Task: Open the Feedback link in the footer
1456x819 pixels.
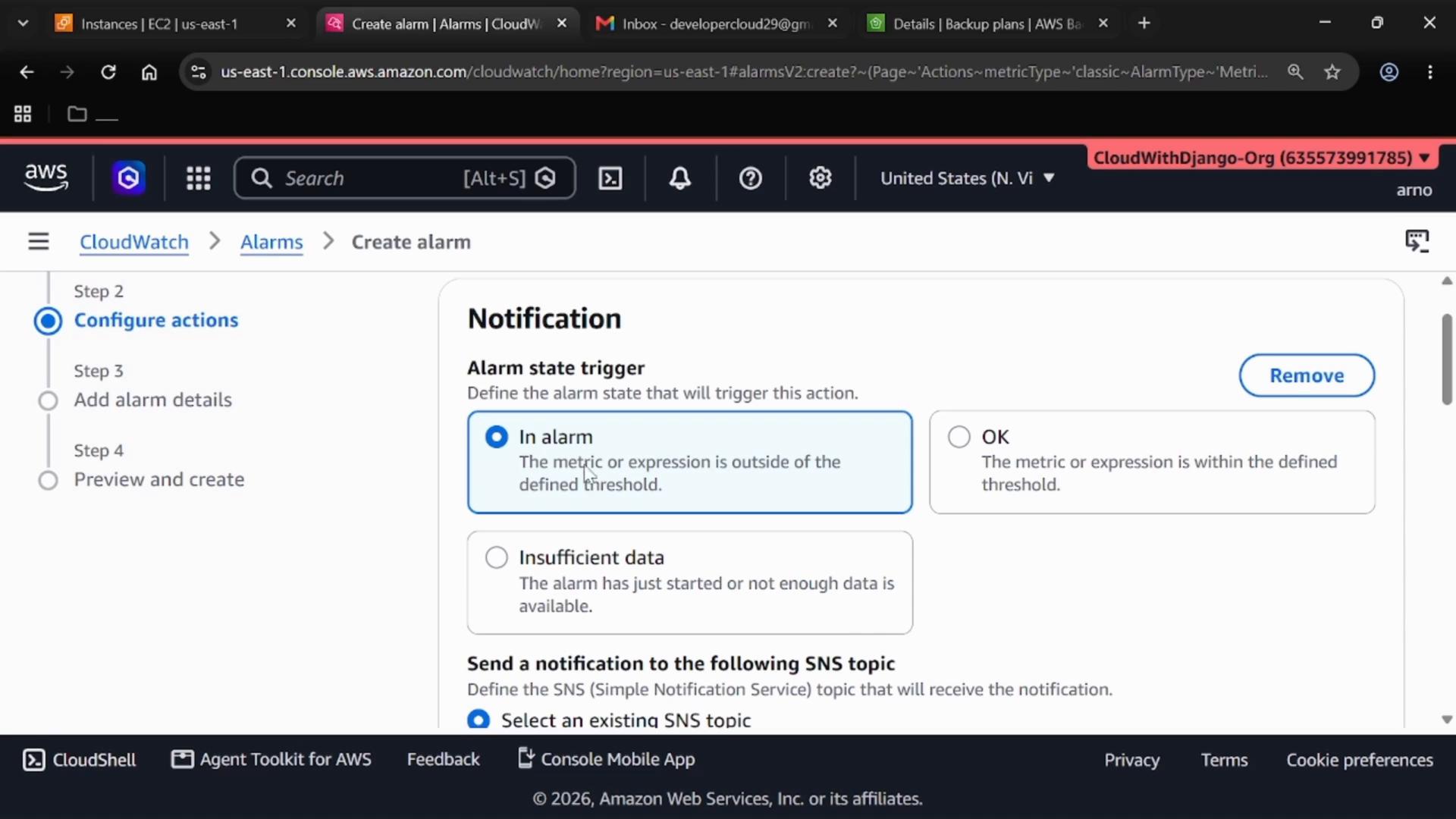Action: coord(443,759)
